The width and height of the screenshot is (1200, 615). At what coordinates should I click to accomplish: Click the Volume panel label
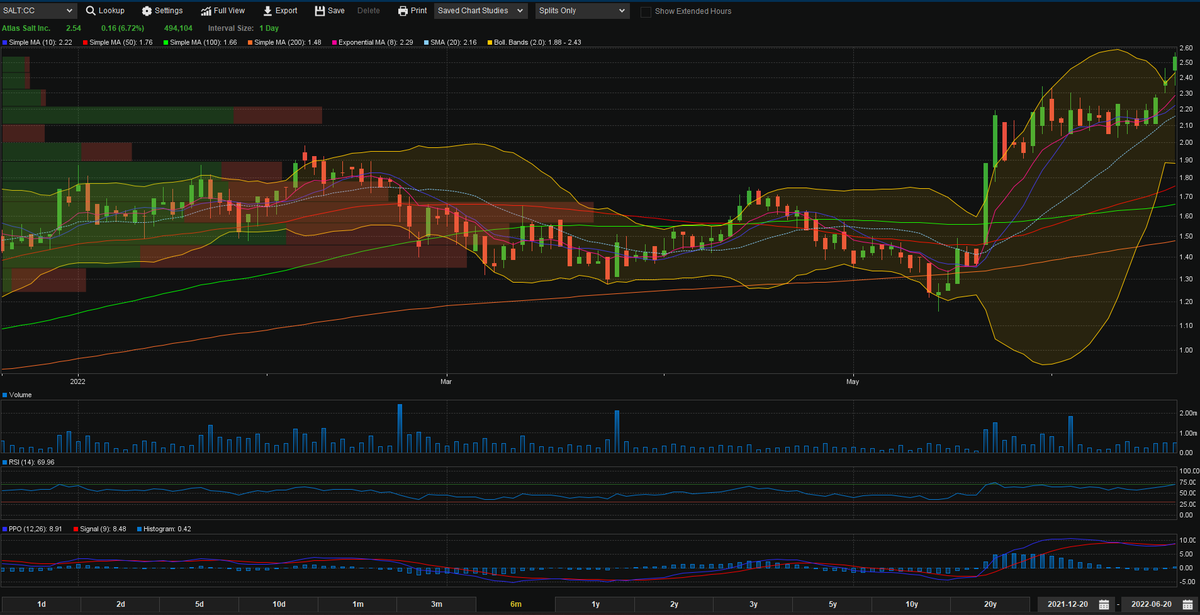coord(20,395)
